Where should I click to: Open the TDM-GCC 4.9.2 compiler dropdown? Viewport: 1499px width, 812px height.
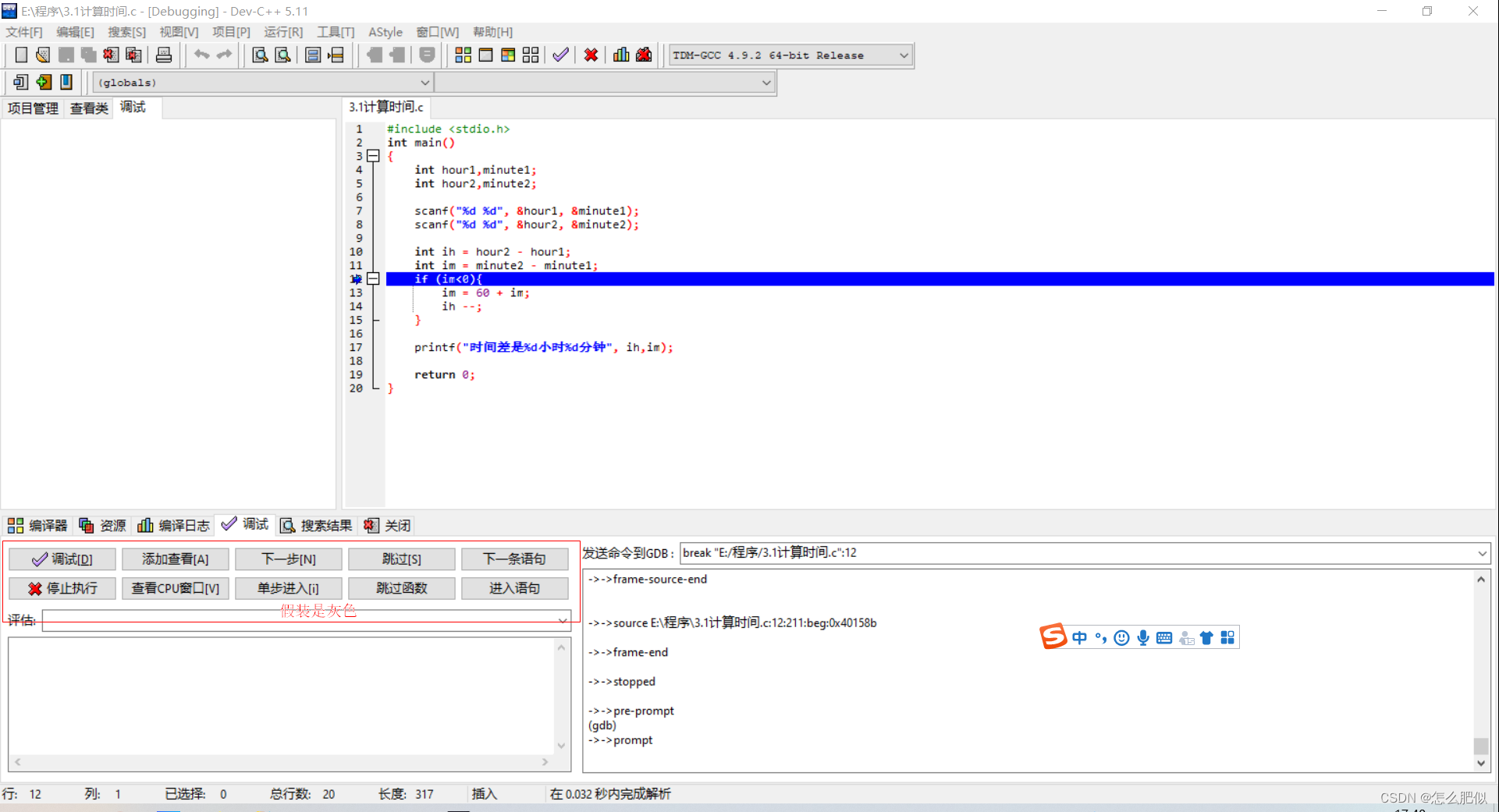pyautogui.click(x=904, y=55)
